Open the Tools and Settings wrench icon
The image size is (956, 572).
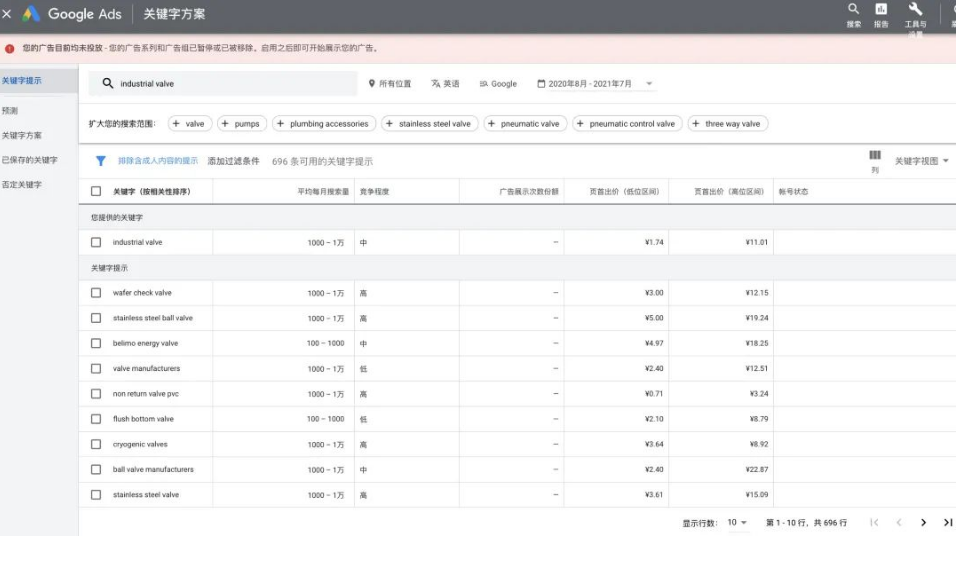click(x=915, y=10)
